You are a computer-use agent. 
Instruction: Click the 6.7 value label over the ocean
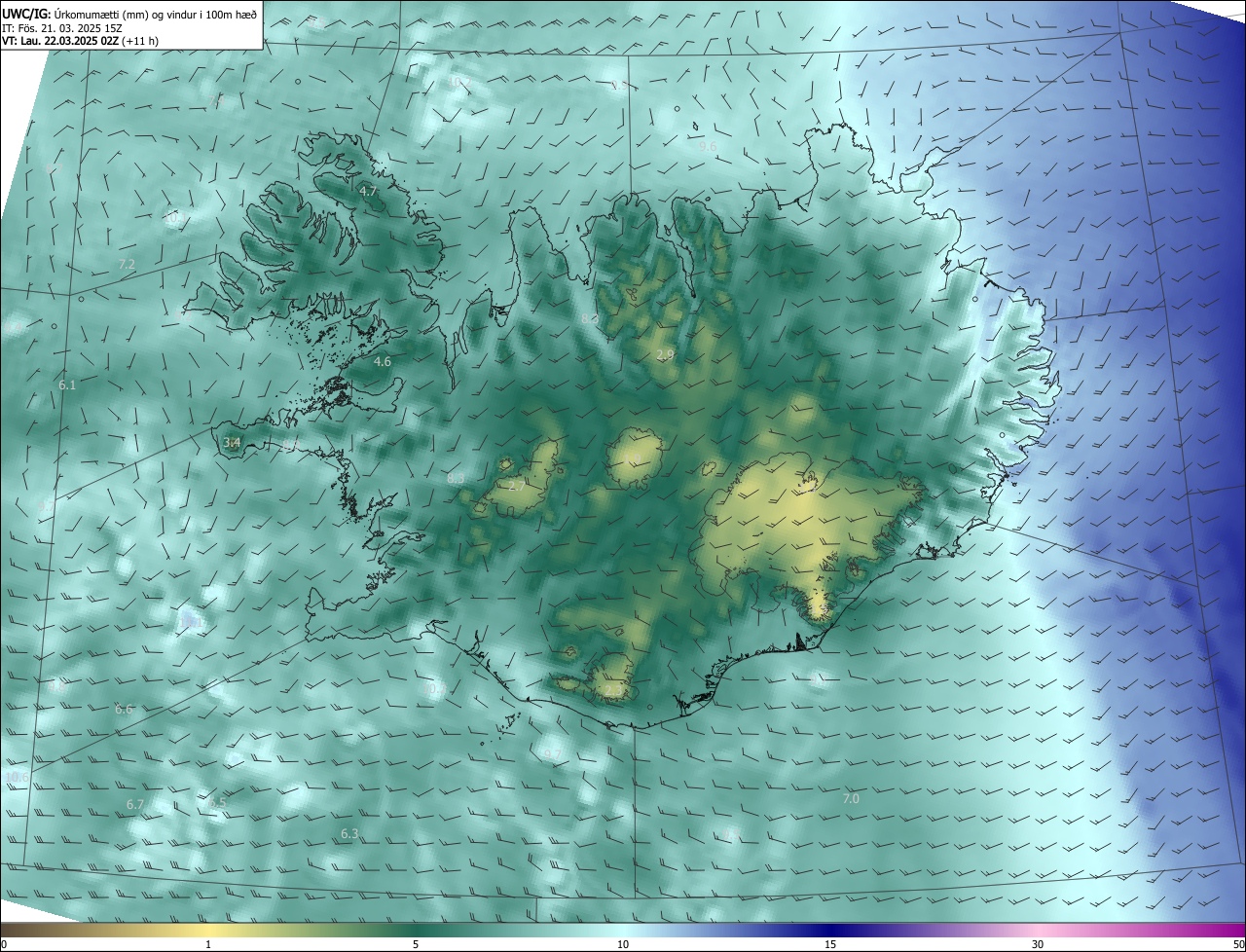click(x=135, y=805)
